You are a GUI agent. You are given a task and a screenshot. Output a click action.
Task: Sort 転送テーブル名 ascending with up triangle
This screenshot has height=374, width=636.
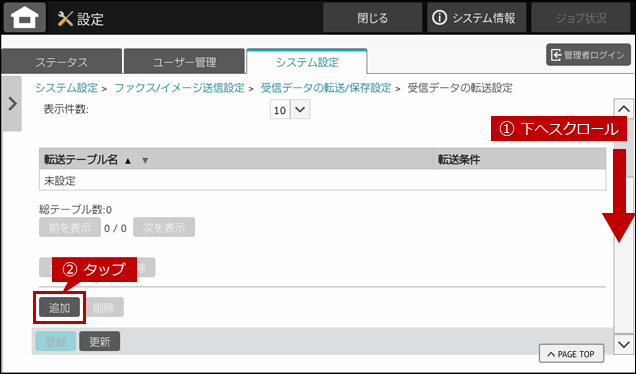tap(128, 161)
